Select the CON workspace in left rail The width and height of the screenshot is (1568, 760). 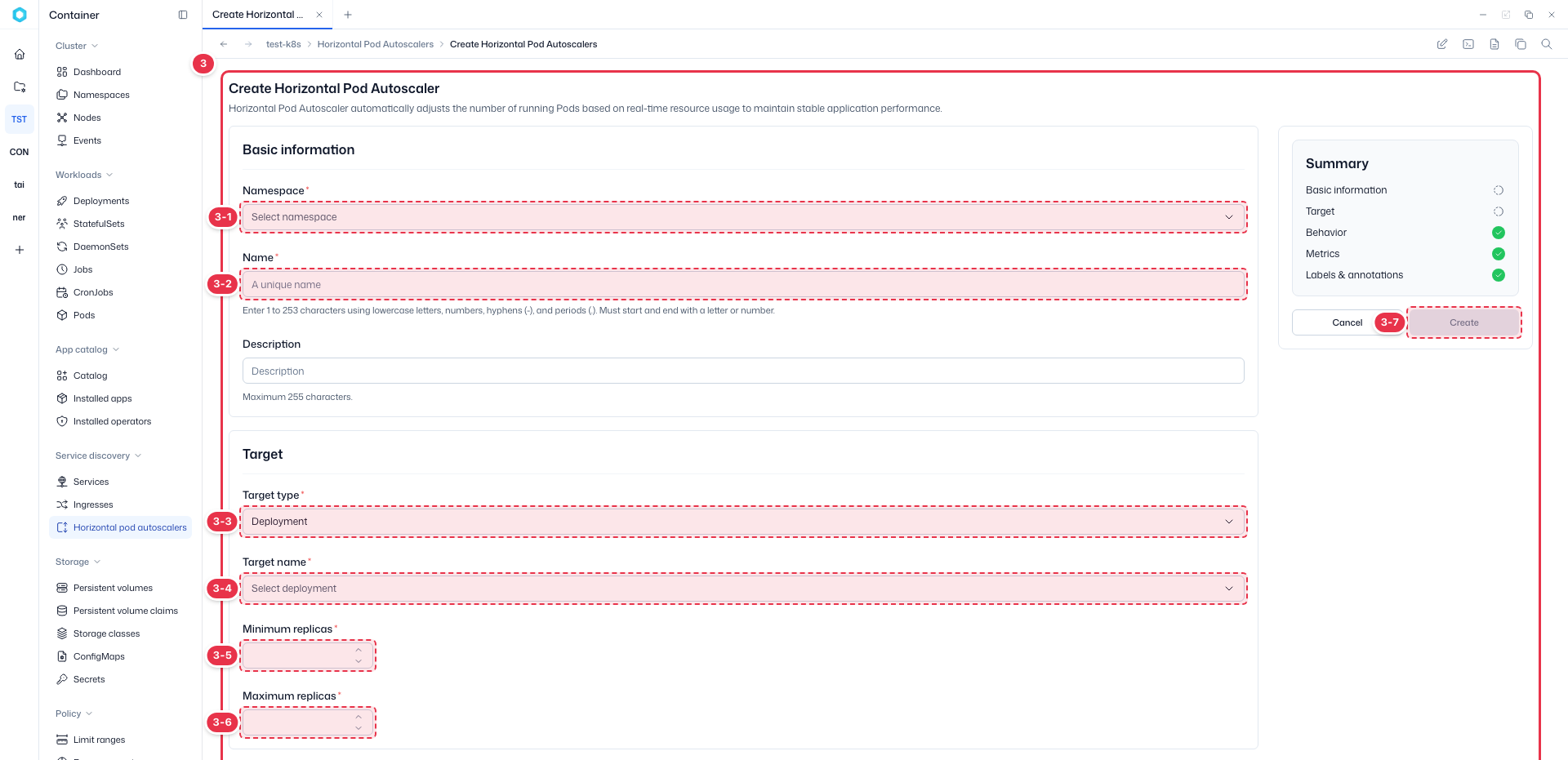point(20,152)
